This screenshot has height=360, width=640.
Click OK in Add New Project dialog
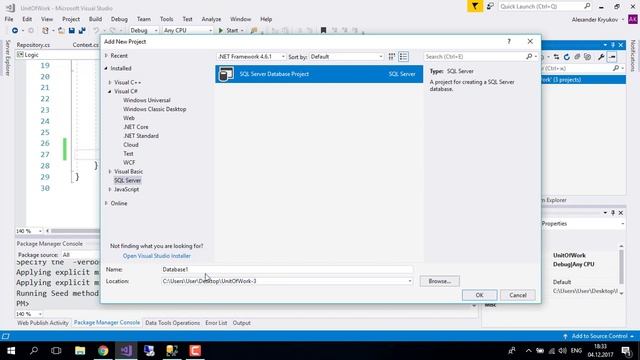click(480, 295)
